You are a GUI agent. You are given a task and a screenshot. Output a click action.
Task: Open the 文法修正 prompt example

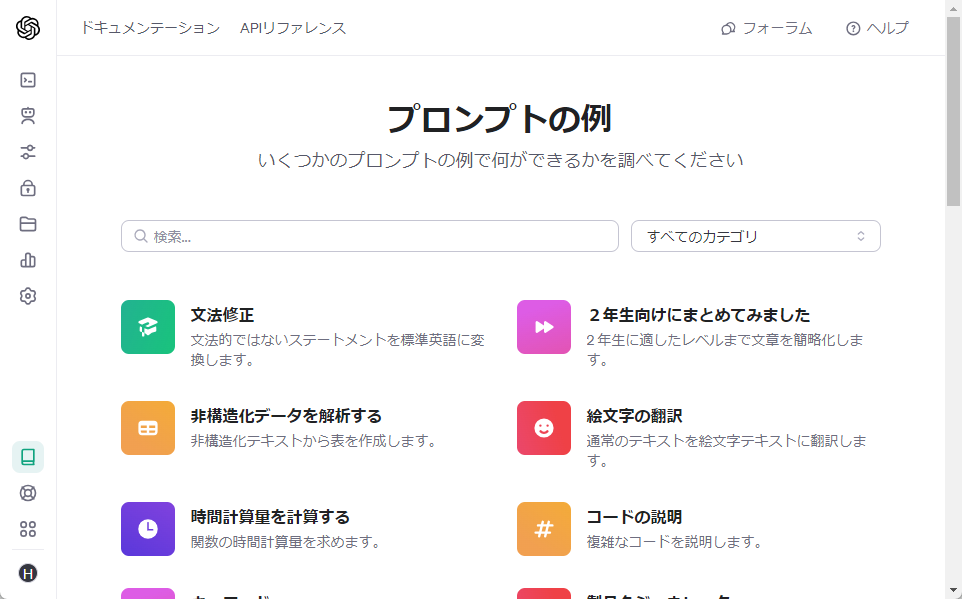[x=222, y=315]
